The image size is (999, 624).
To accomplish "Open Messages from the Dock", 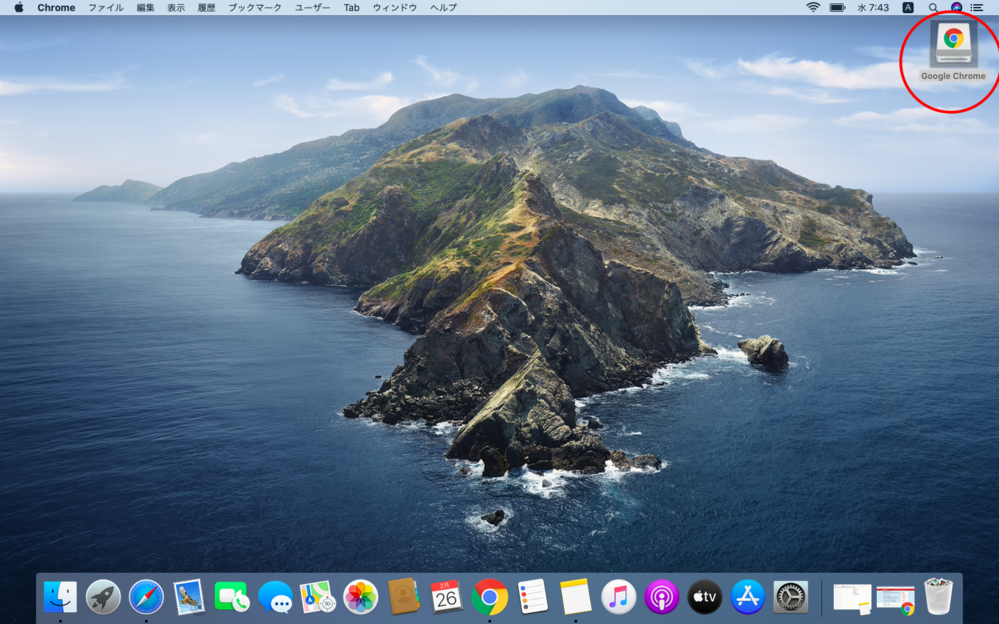I will click(x=275, y=597).
